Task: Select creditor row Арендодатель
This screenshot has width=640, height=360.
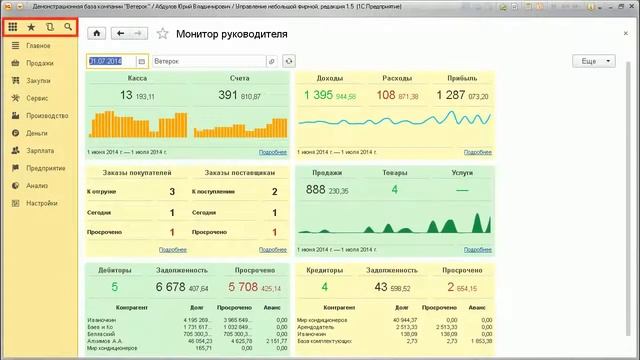Action: [395, 327]
